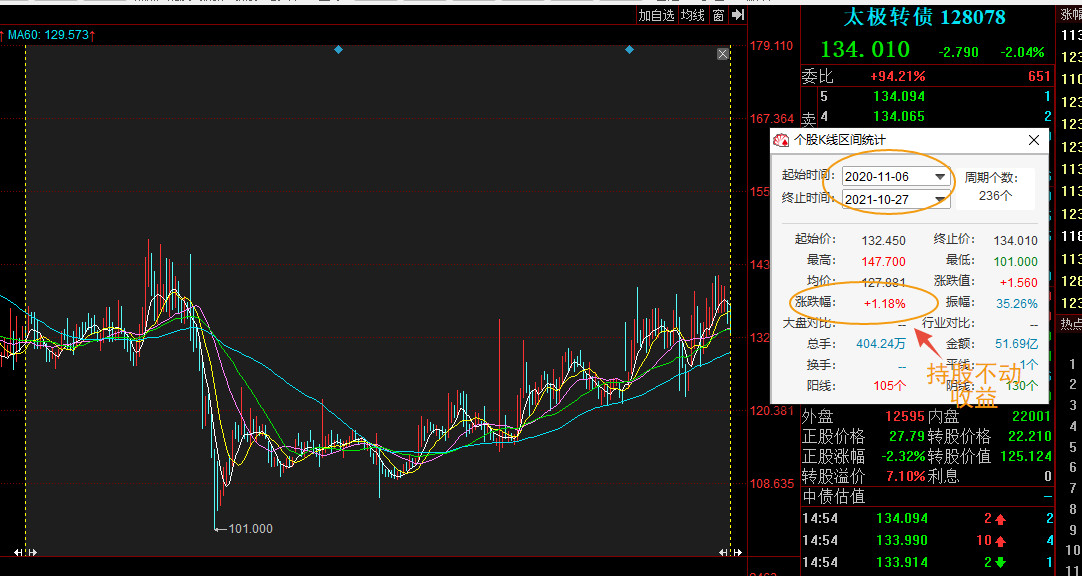The height and width of the screenshot is (576, 1082).
Task: Click the 涨幅 column header
Action: point(1072,14)
